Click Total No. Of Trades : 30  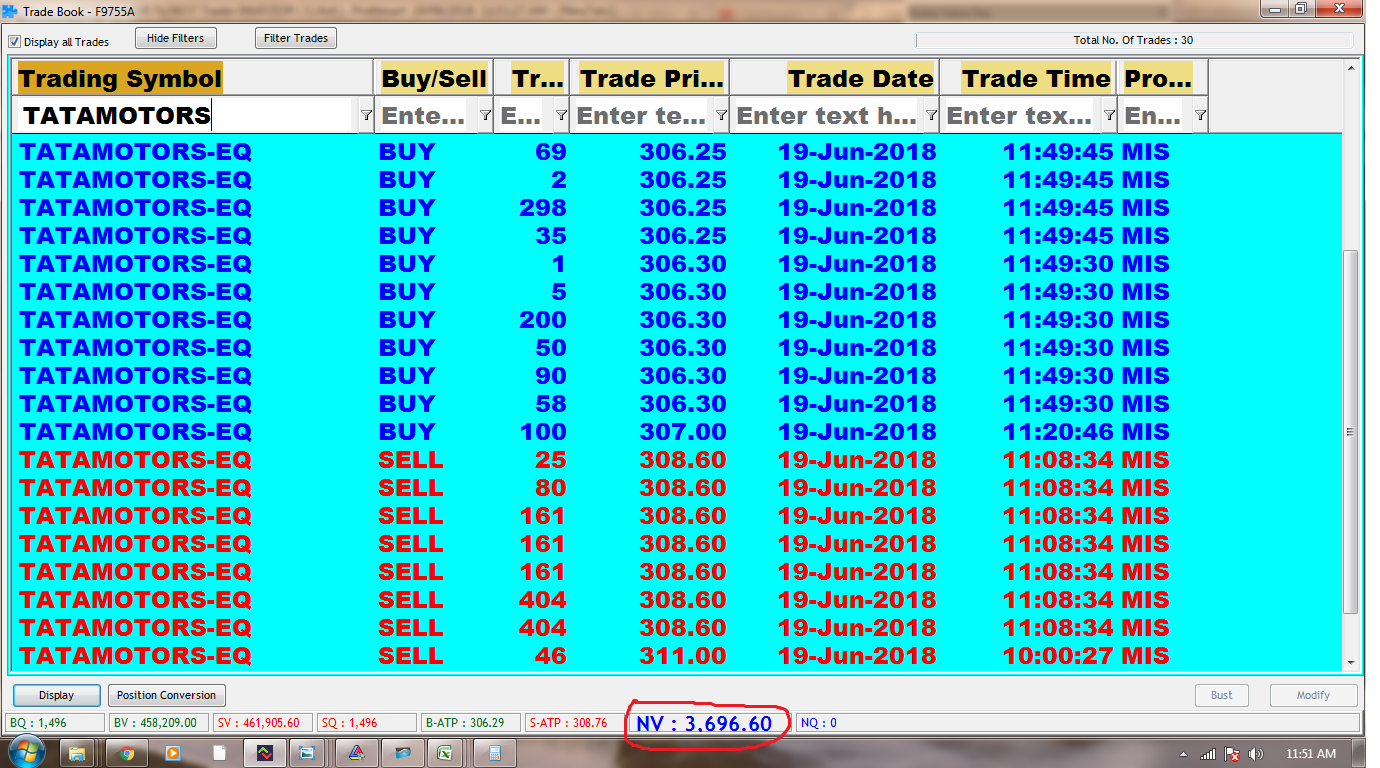click(x=1133, y=41)
